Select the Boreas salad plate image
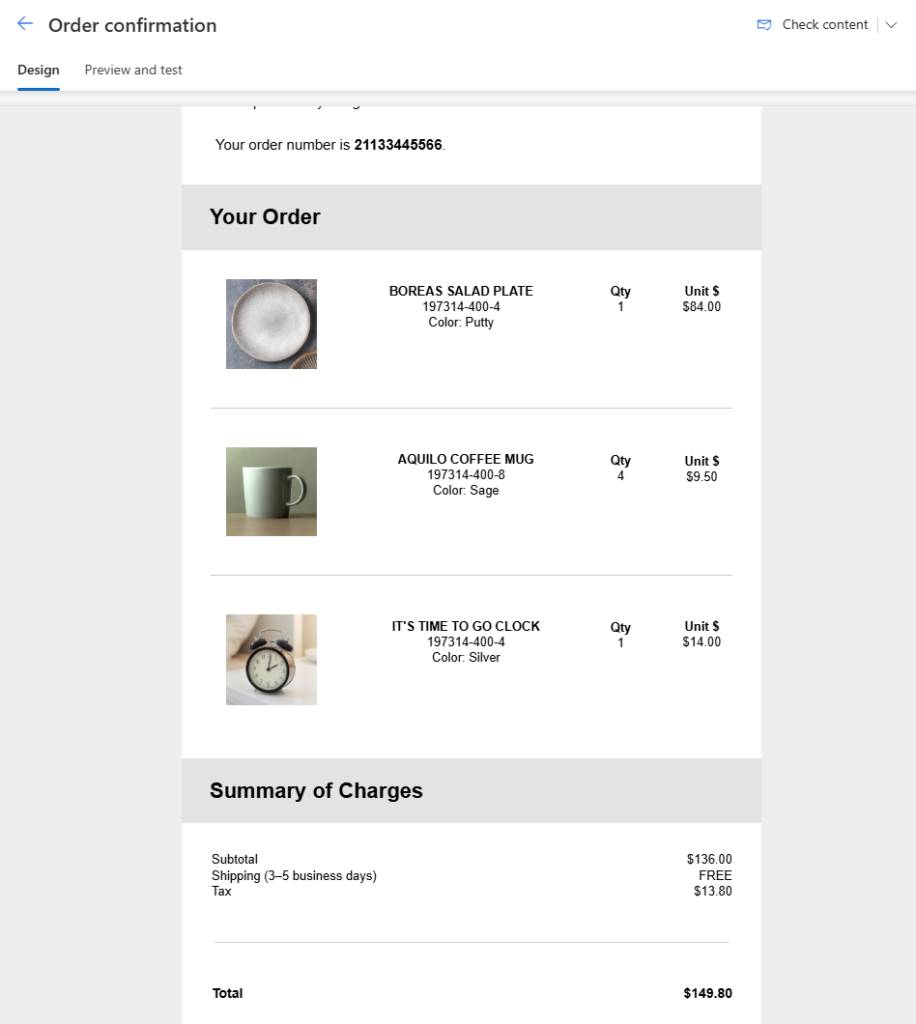The width and height of the screenshot is (916, 1024). tap(271, 324)
